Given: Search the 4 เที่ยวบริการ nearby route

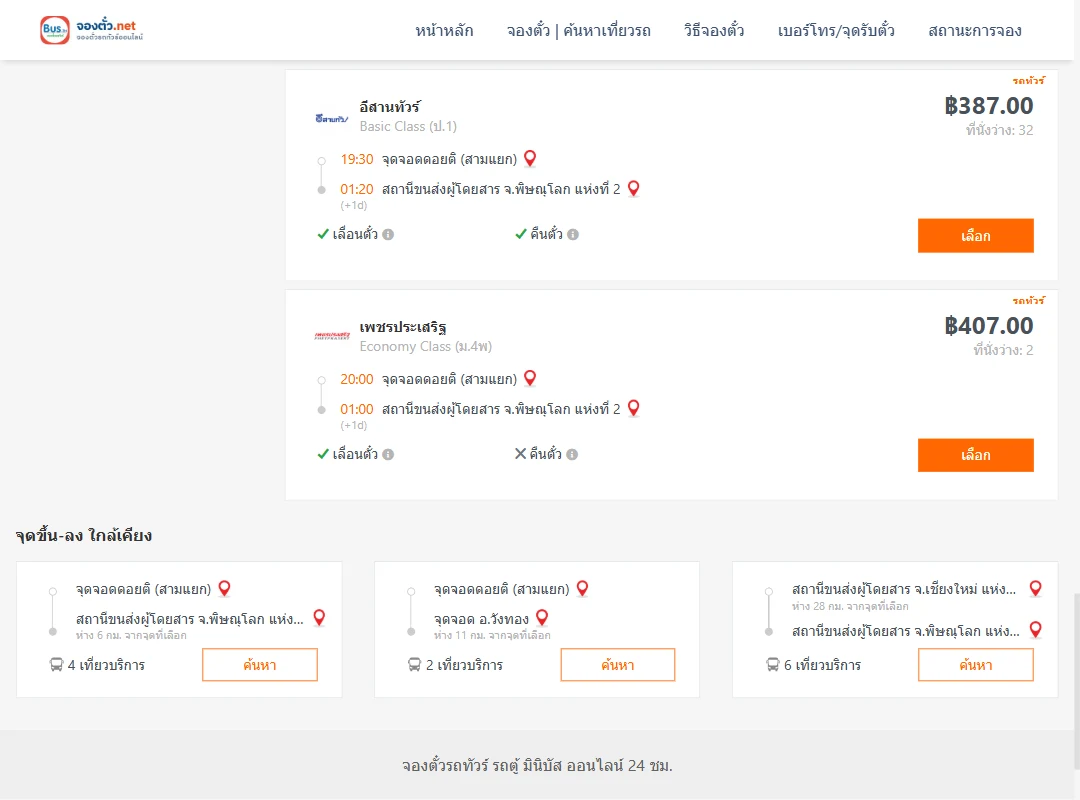Looking at the screenshot, I should coord(260,665).
